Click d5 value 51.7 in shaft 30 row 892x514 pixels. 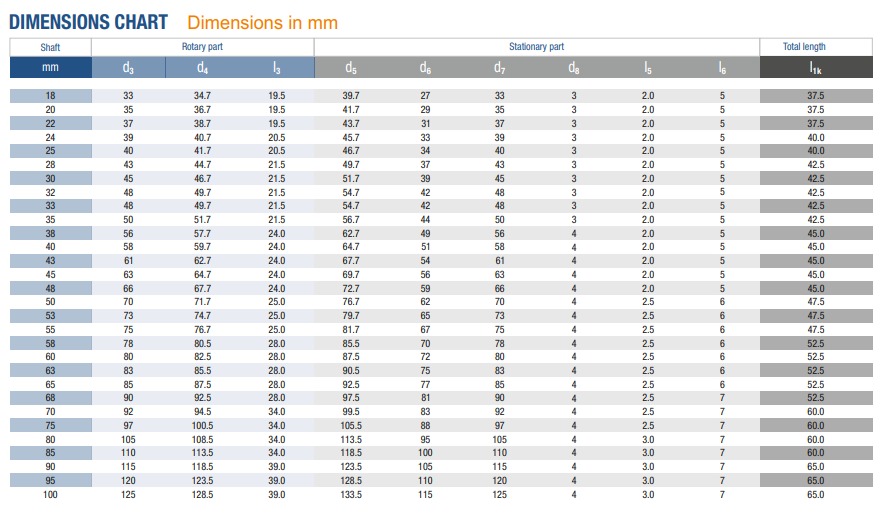tap(351, 179)
